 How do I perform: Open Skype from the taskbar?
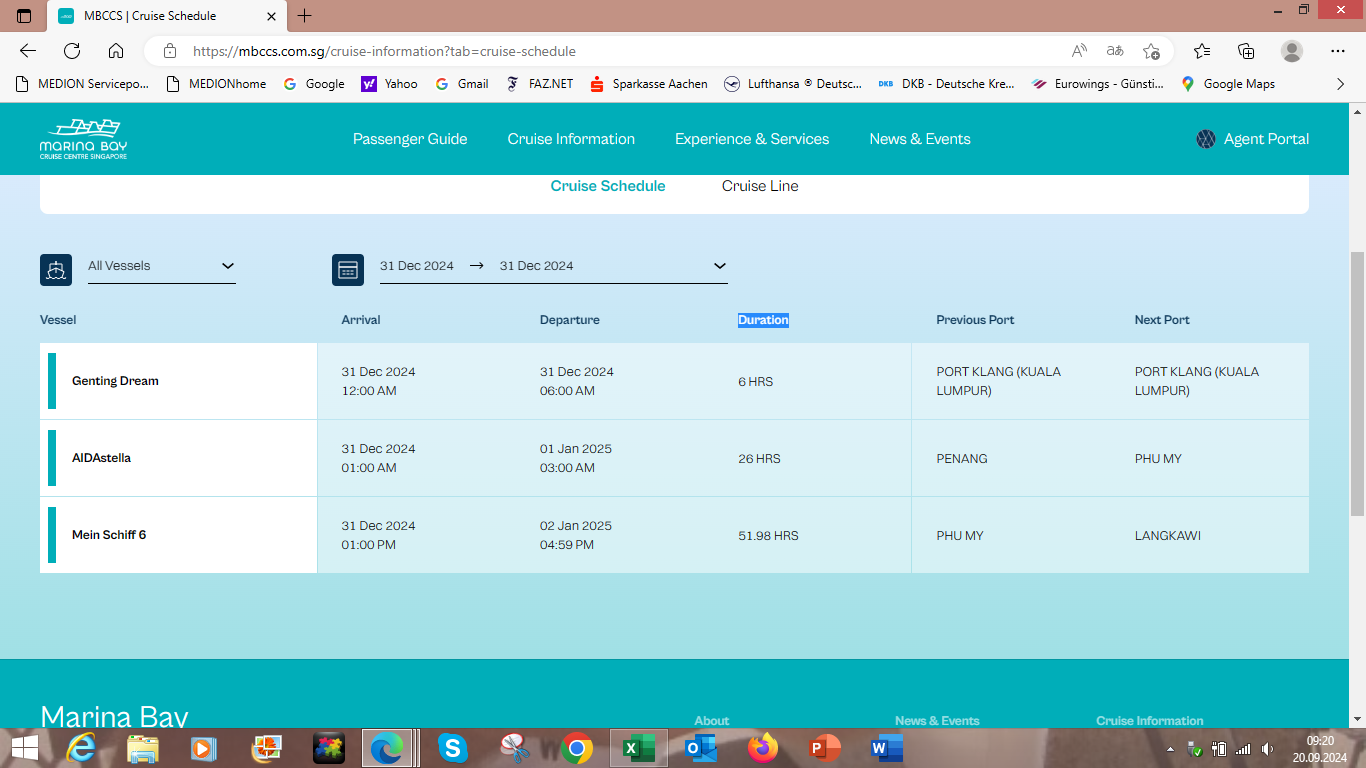(452, 748)
